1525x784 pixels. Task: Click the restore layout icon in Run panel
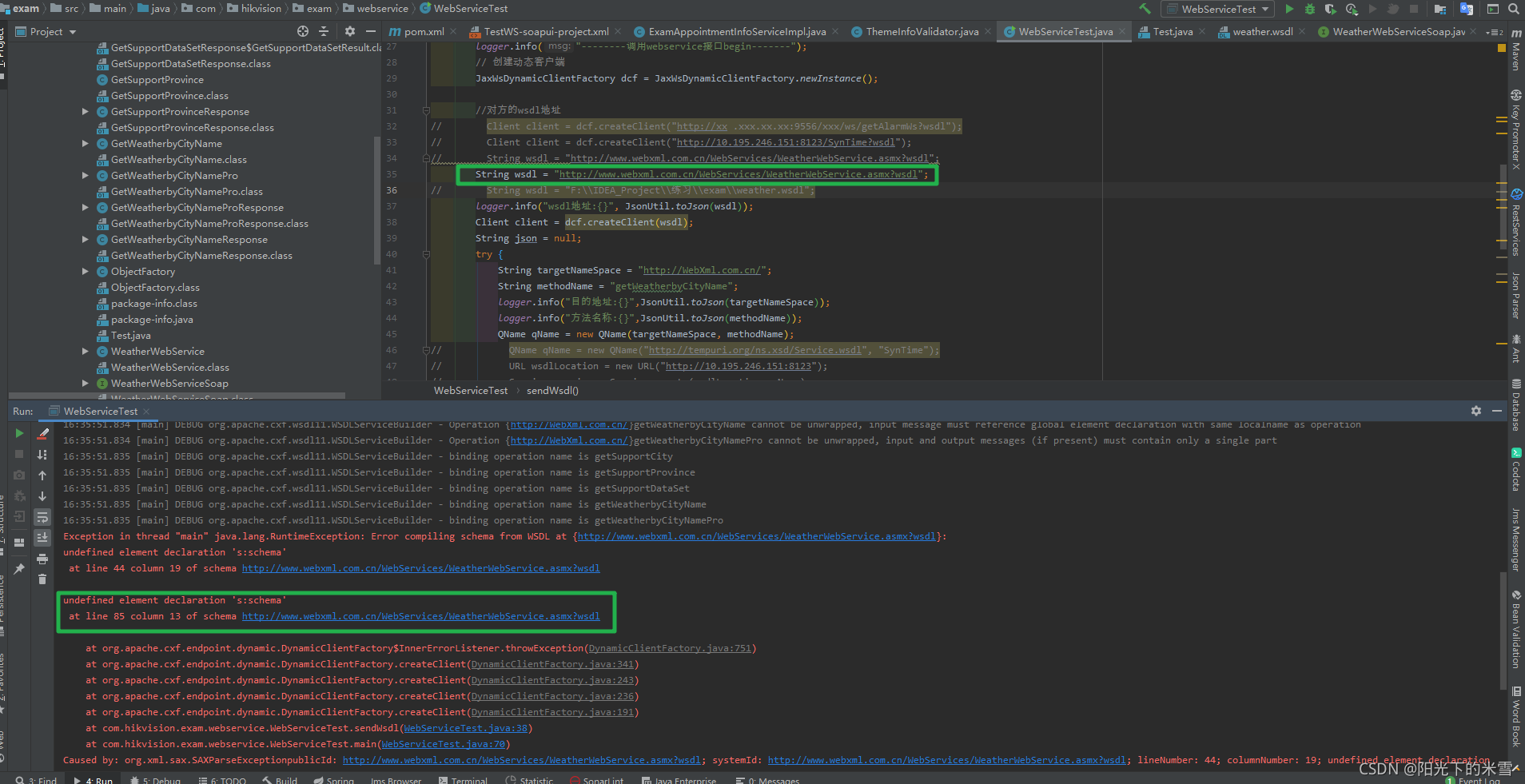19,542
